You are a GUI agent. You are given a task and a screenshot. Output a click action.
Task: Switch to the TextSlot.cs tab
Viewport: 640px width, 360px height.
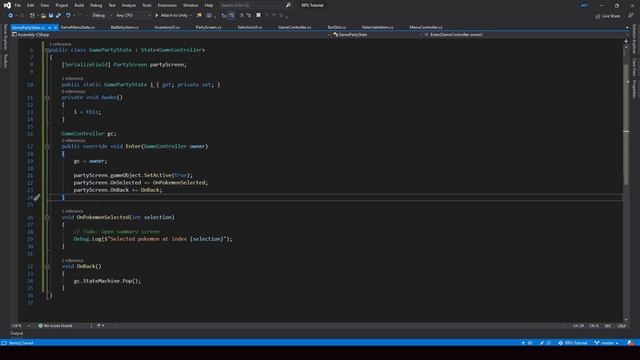click(x=336, y=27)
